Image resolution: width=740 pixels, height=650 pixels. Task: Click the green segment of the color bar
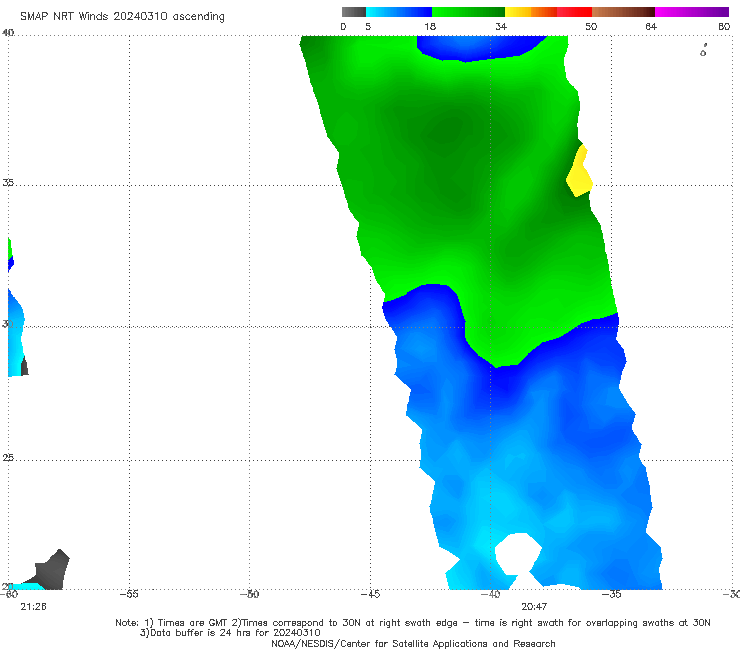tap(468, 12)
